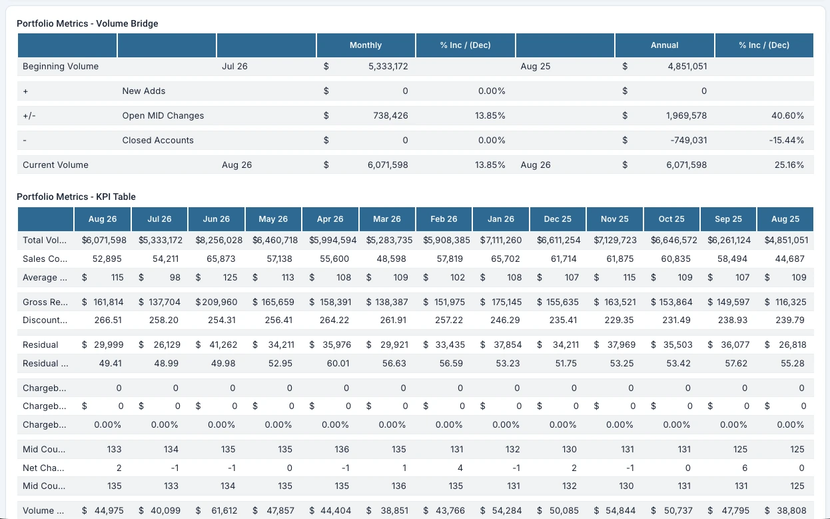
Task: Click the Aug 26 discount value 266.51
Action: [108, 320]
